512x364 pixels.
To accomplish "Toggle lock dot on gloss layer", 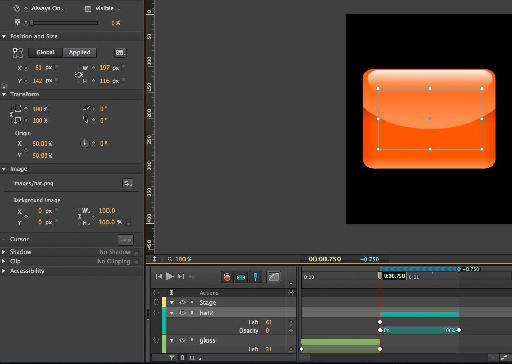I will [x=192, y=340].
